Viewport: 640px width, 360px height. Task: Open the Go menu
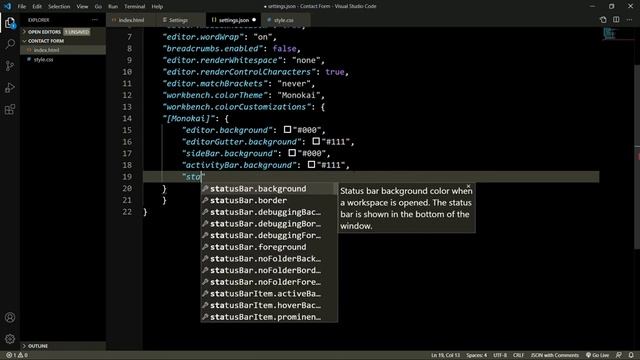click(98, 7)
